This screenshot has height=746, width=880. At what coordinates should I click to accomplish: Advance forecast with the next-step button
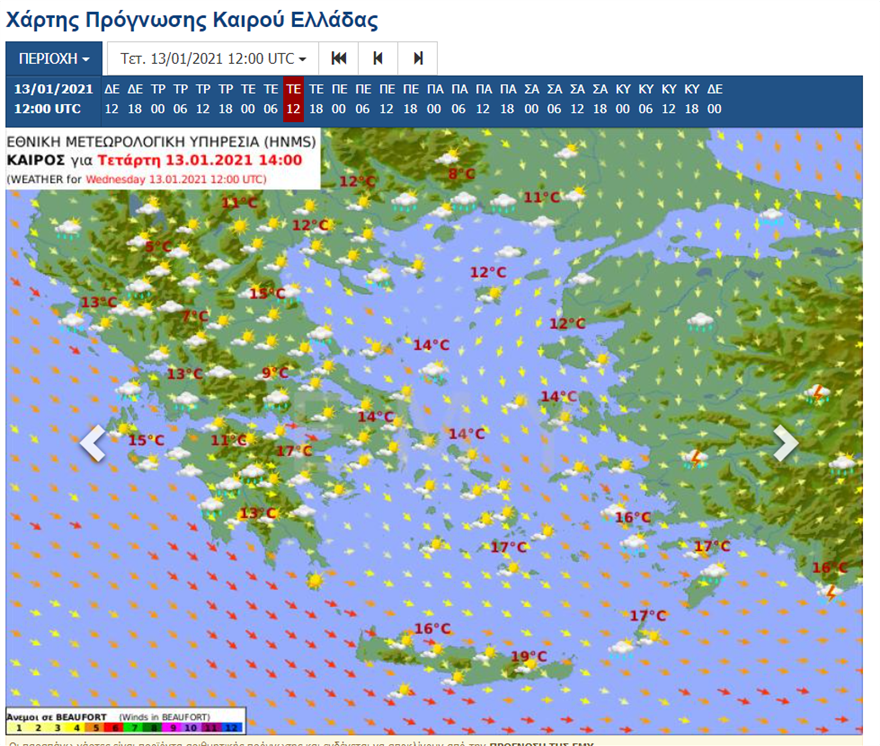point(420,57)
